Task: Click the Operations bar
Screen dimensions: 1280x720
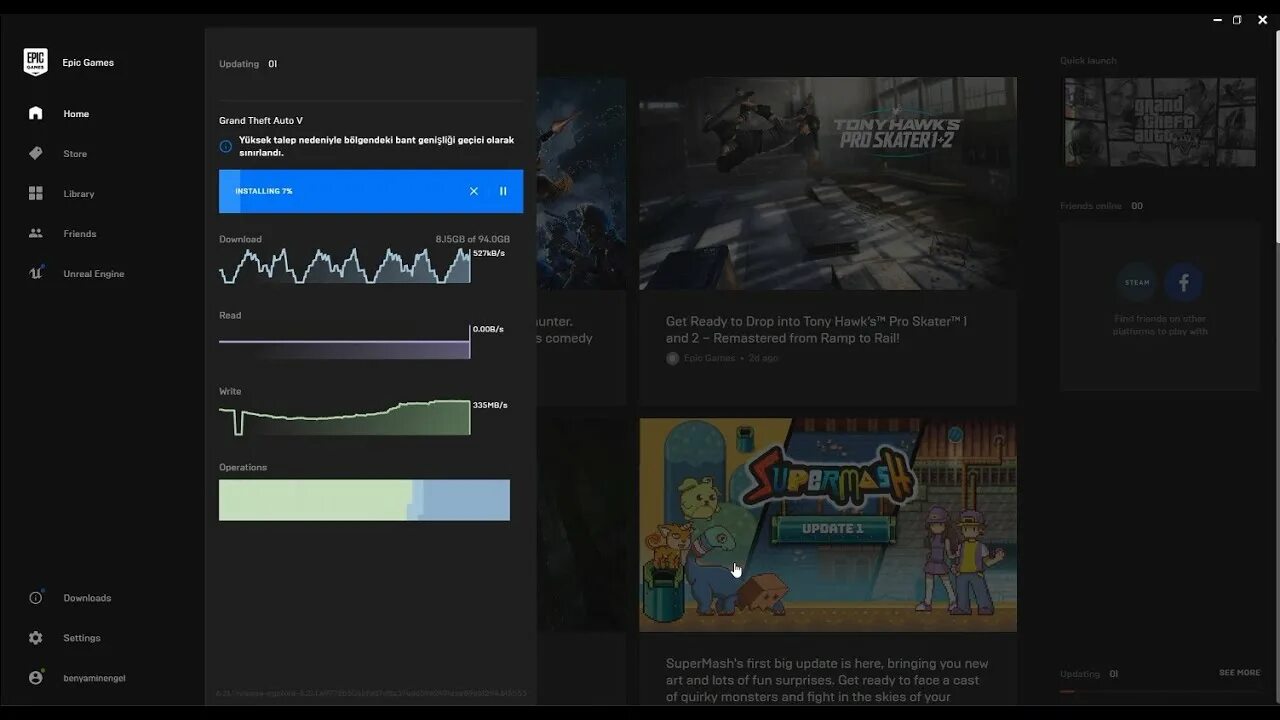Action: pos(364,500)
